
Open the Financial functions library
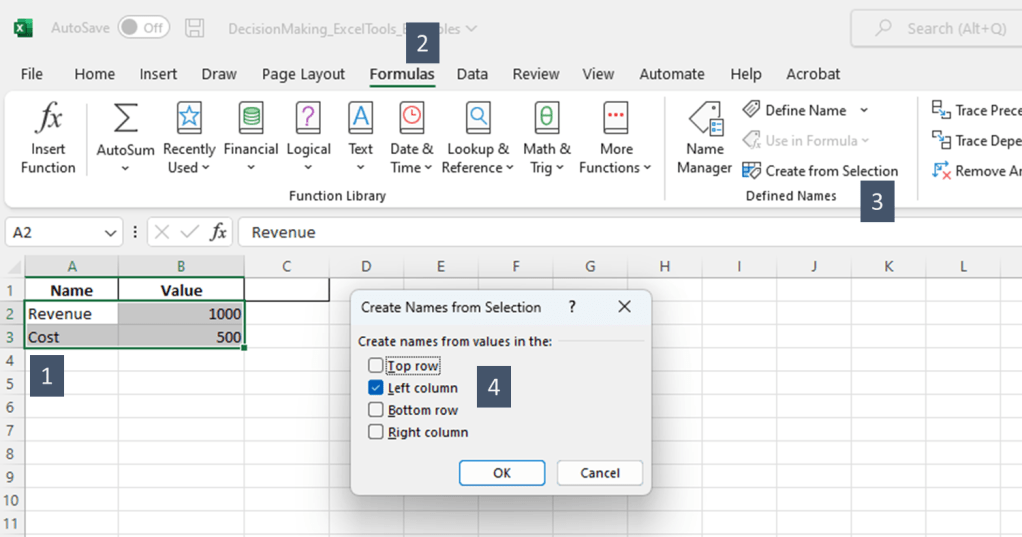tap(250, 138)
